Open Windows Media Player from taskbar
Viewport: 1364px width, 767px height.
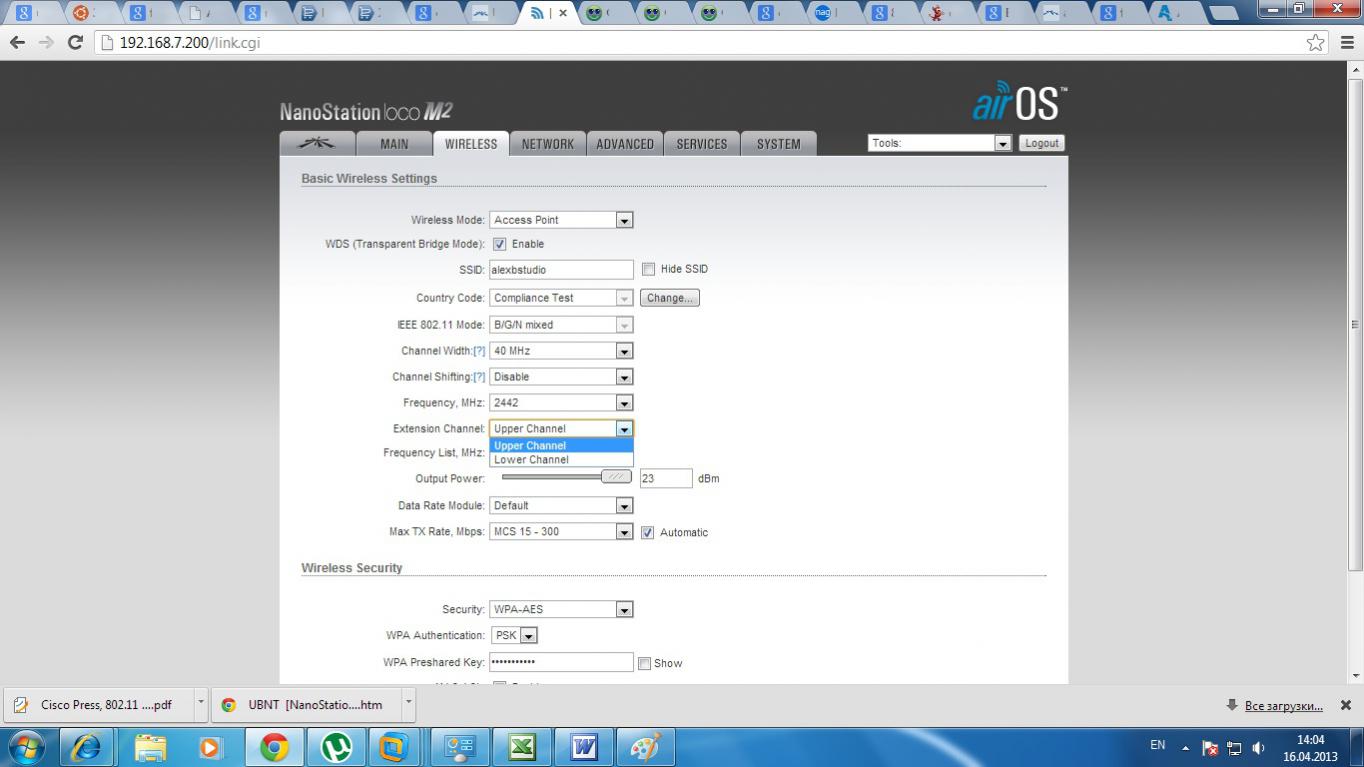(x=210, y=747)
